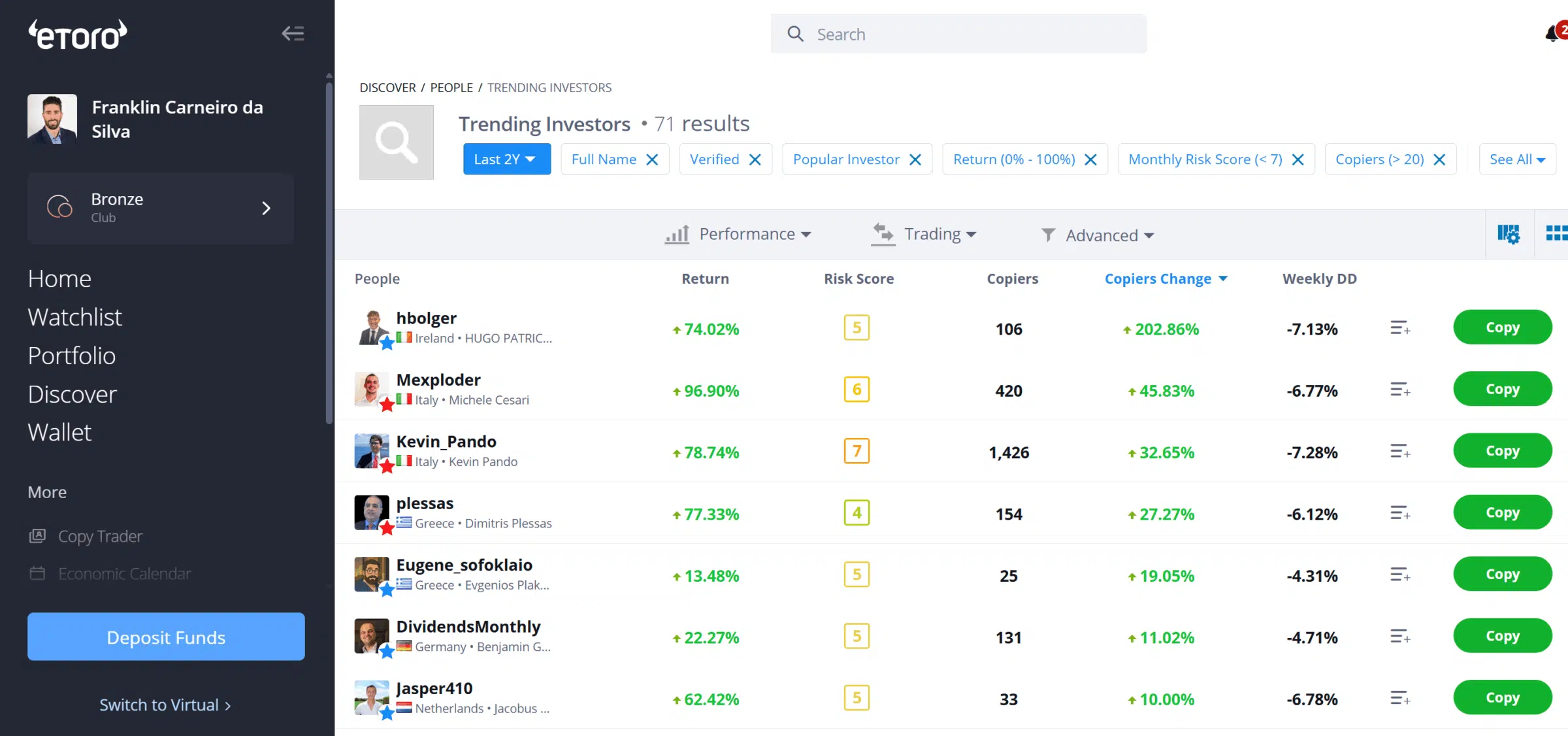Add hbolger to a watchlist
The height and width of the screenshot is (736, 1568).
pyautogui.click(x=1400, y=328)
